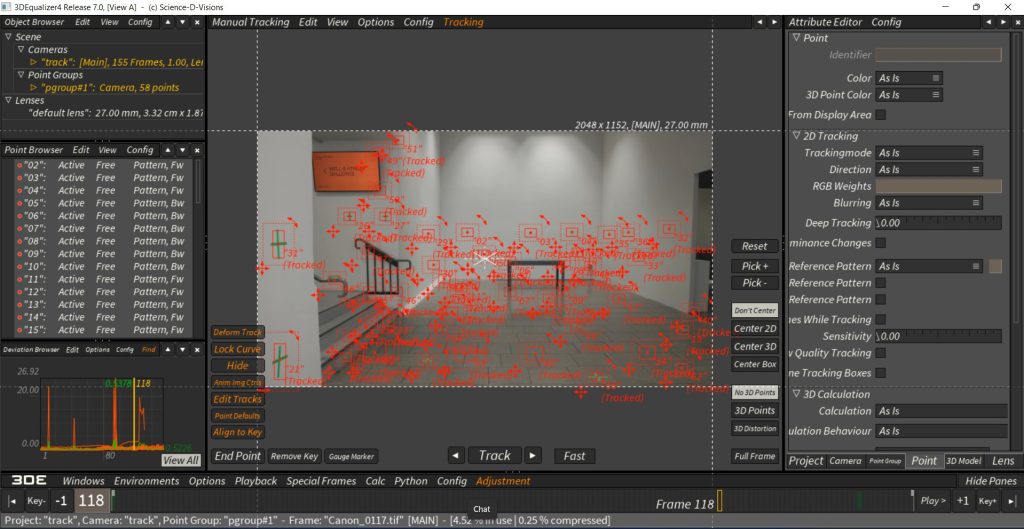Click the End Point button
This screenshot has height=529, width=1024.
tap(238, 456)
